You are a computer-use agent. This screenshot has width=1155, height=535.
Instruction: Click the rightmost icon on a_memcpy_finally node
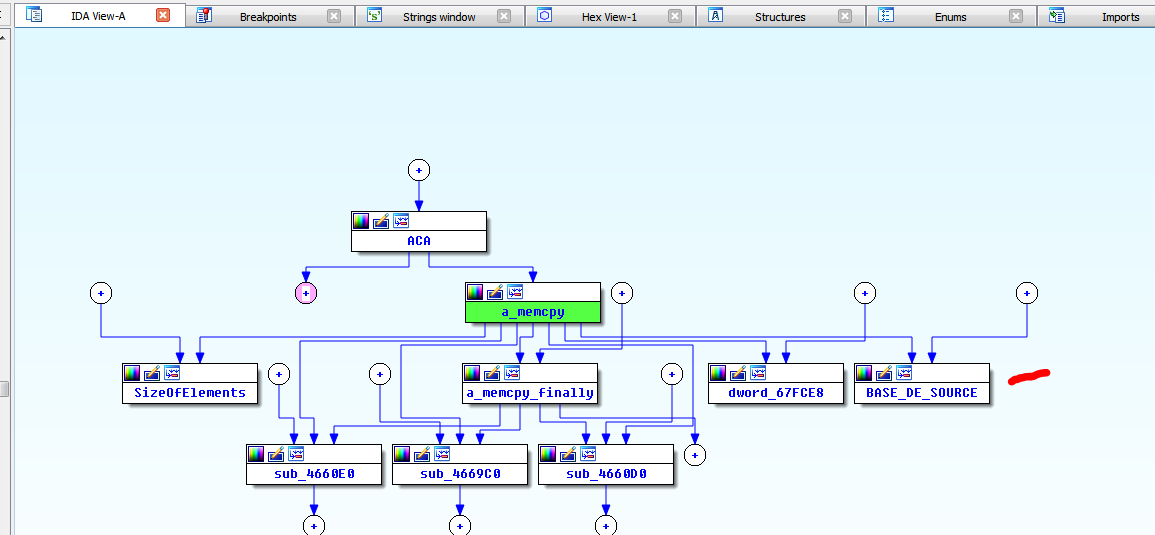click(512, 373)
